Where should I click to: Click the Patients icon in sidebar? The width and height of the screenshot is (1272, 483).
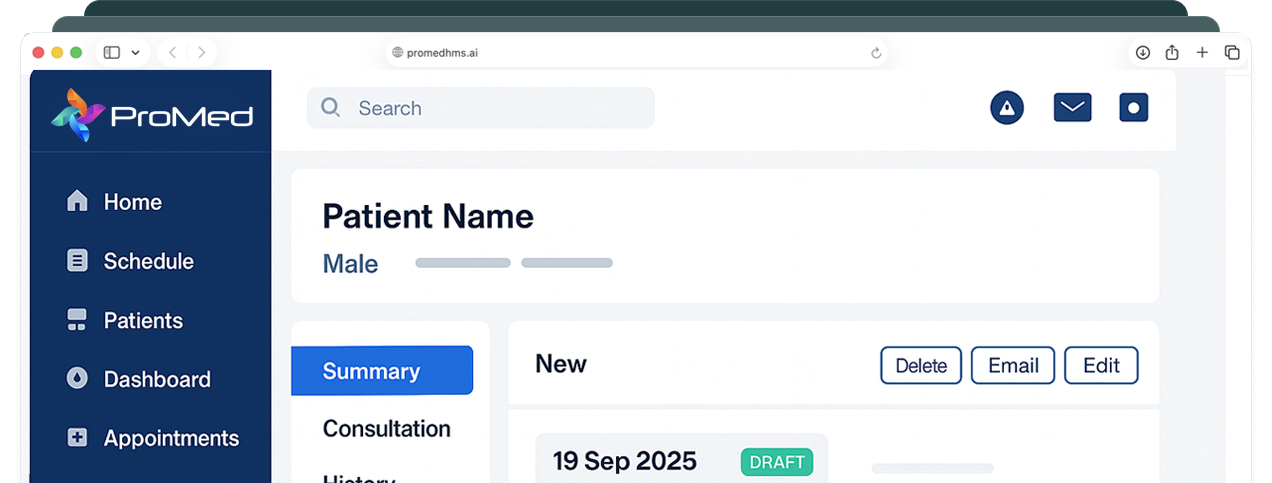pyautogui.click(x=77, y=320)
